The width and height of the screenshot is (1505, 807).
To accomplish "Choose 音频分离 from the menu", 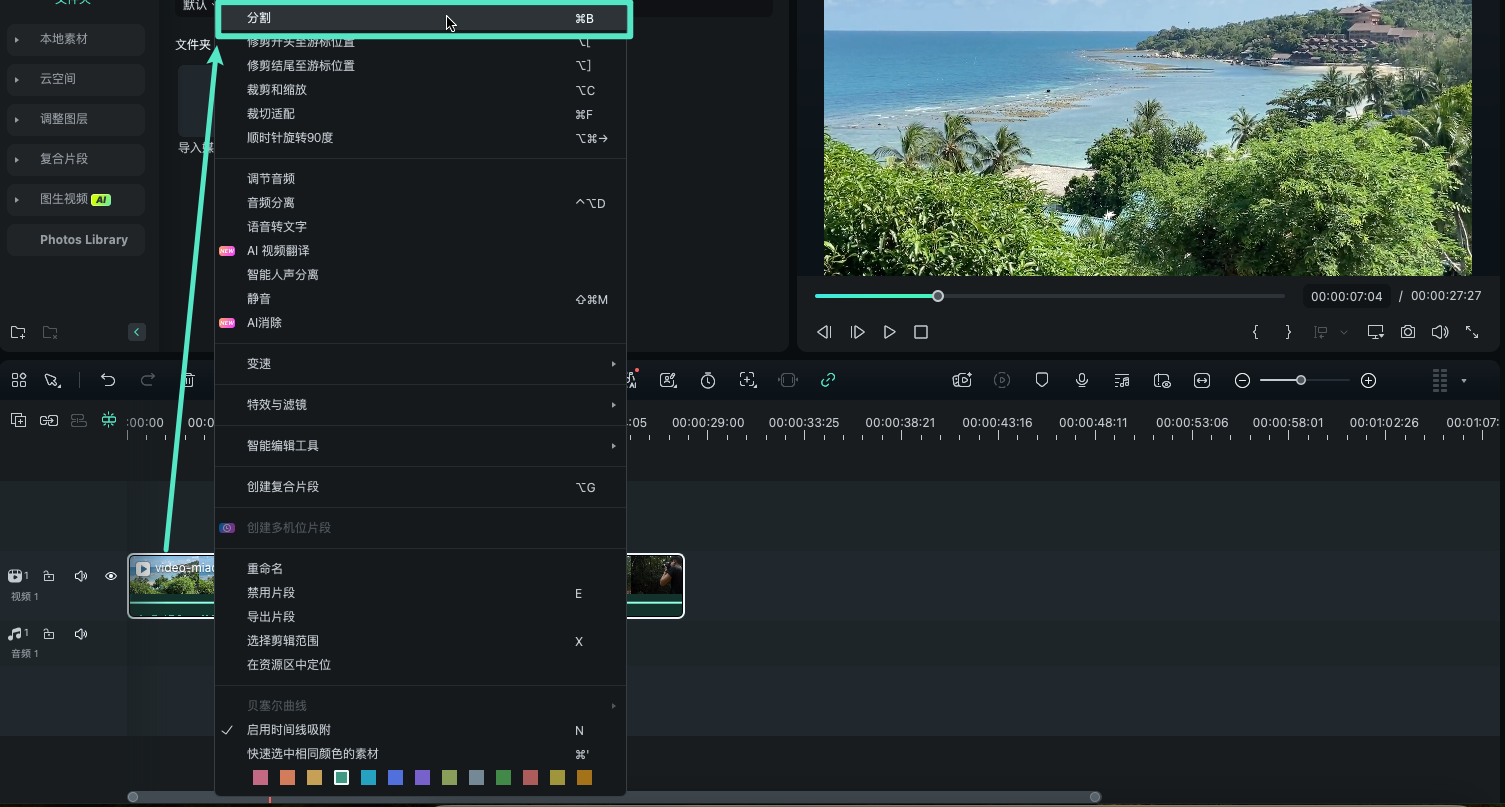I will (421, 203).
